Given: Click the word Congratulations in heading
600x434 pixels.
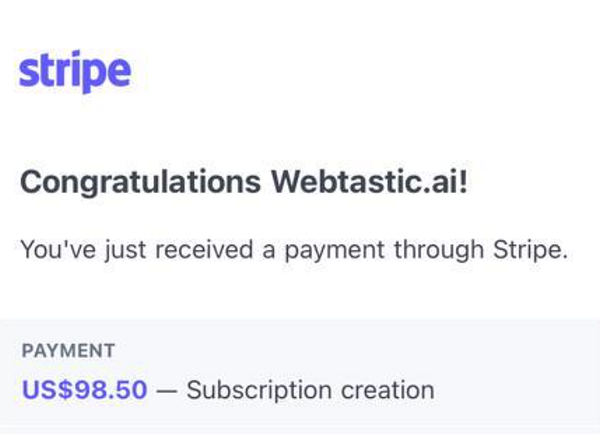Looking at the screenshot, I should pyautogui.click(x=140, y=183).
